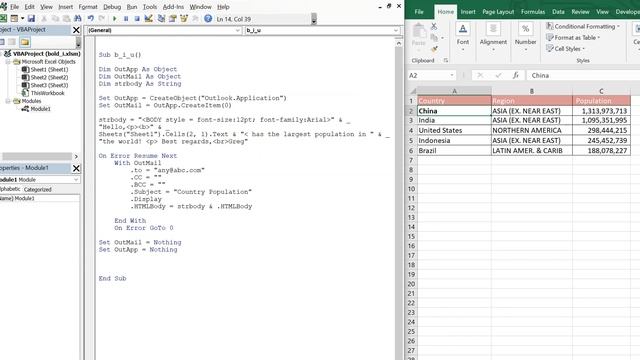Image resolution: width=640 pixels, height=360 pixels.
Task: Switch to Excel Data tab
Action: pos(558,12)
